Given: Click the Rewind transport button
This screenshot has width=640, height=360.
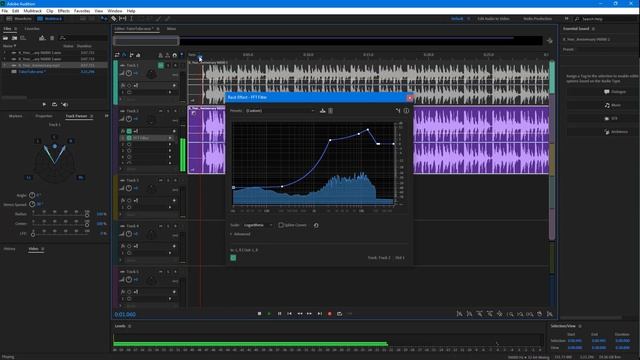Looking at the screenshot, I should point(300,313).
